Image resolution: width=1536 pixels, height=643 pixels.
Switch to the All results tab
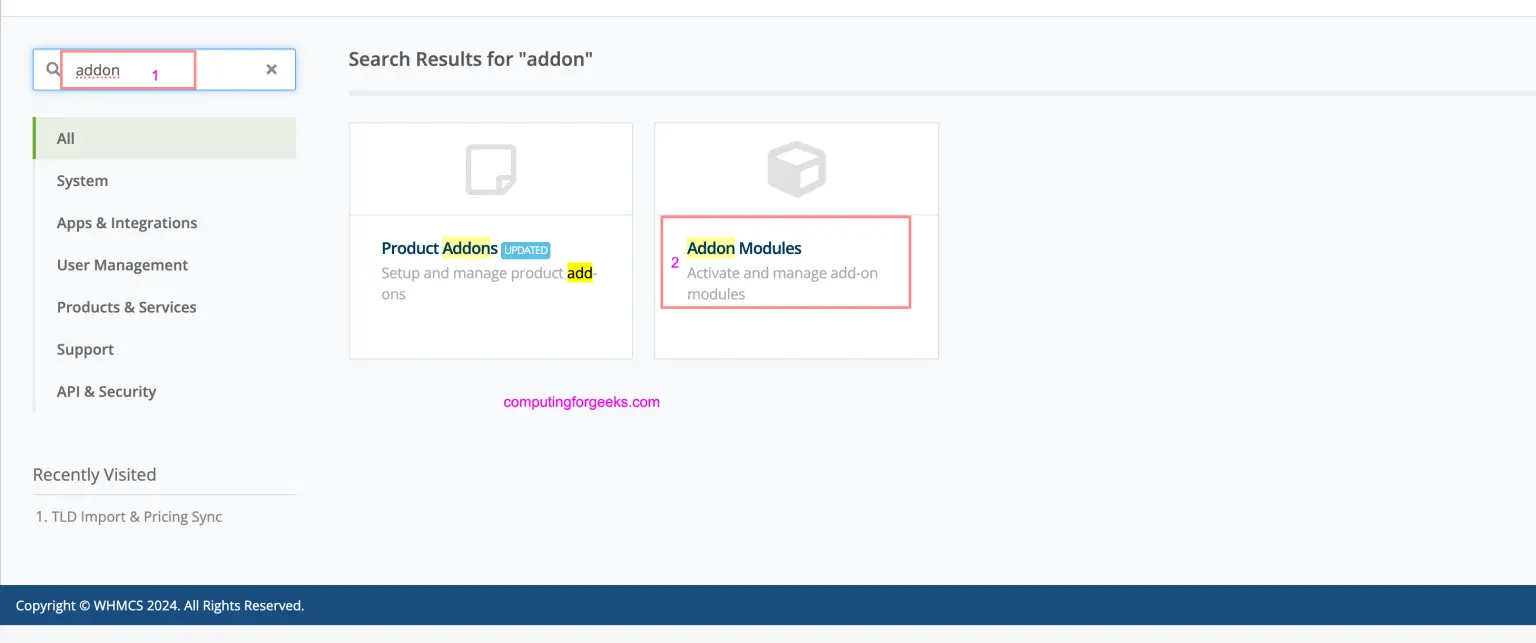[x=65, y=138]
